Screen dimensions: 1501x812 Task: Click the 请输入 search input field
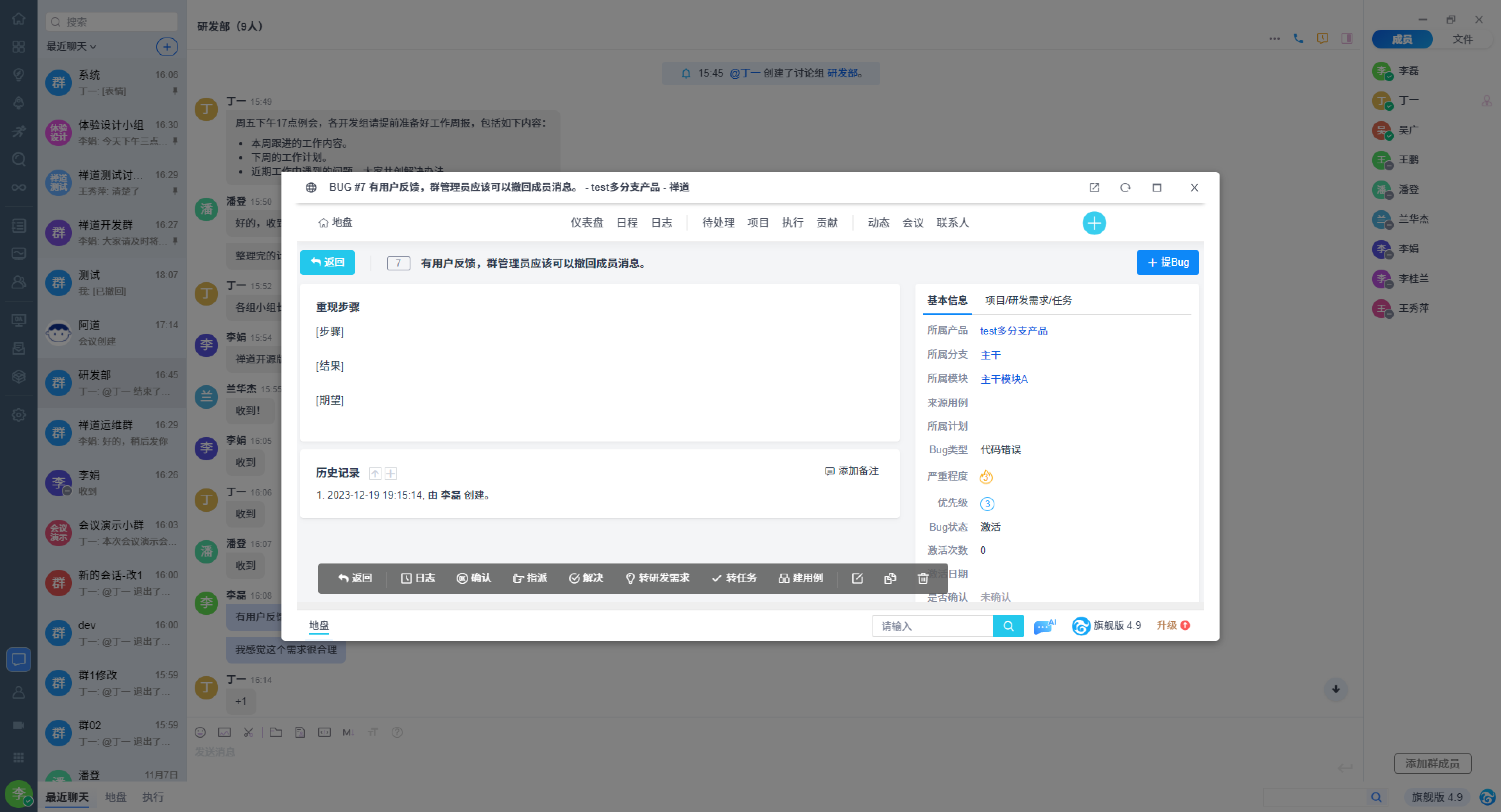click(932, 626)
